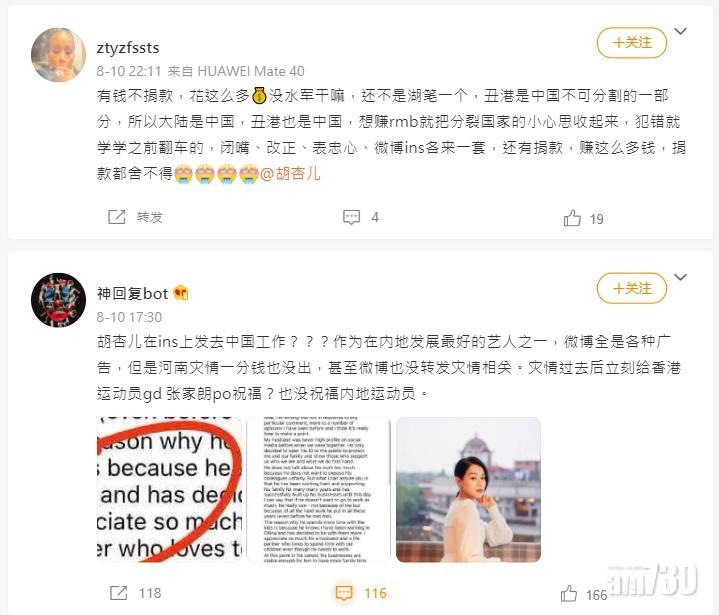Screen dimensions: 719x615
Task: Expand options chevron on ztyzfssts post
Action: coord(680,31)
